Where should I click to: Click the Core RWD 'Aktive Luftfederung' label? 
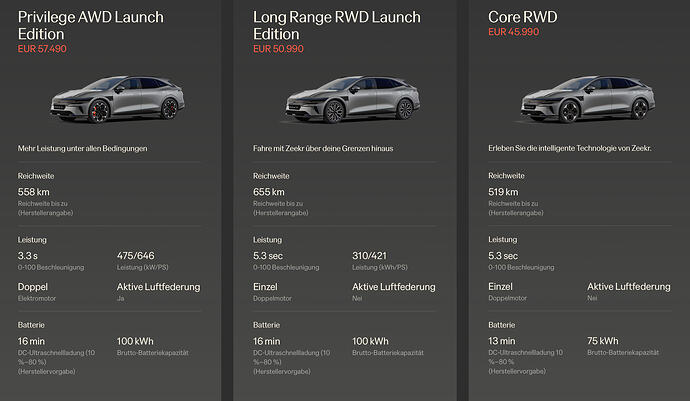point(628,287)
